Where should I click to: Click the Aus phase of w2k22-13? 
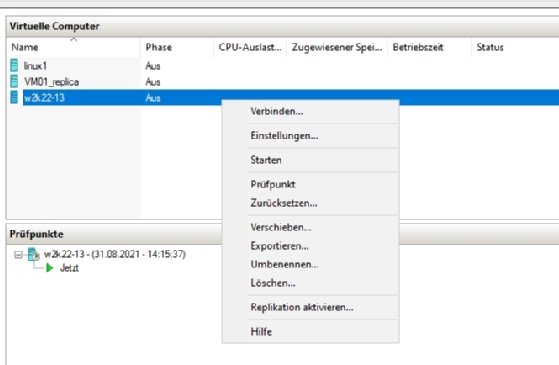coord(153,98)
